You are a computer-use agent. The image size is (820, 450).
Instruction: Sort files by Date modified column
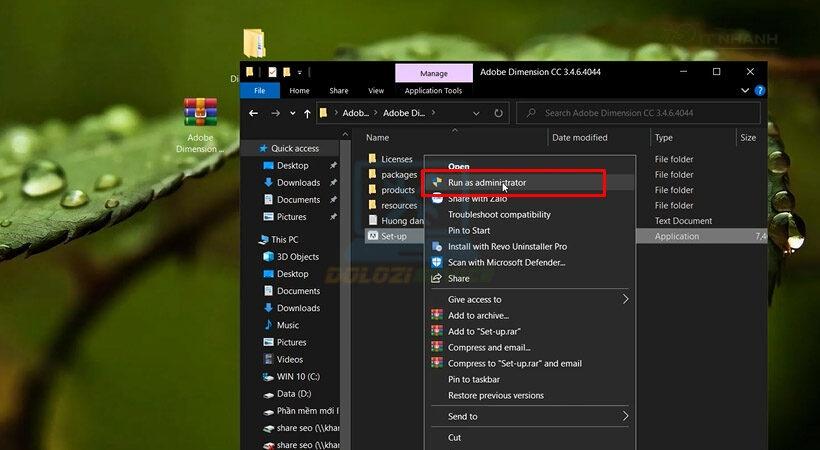[580, 137]
